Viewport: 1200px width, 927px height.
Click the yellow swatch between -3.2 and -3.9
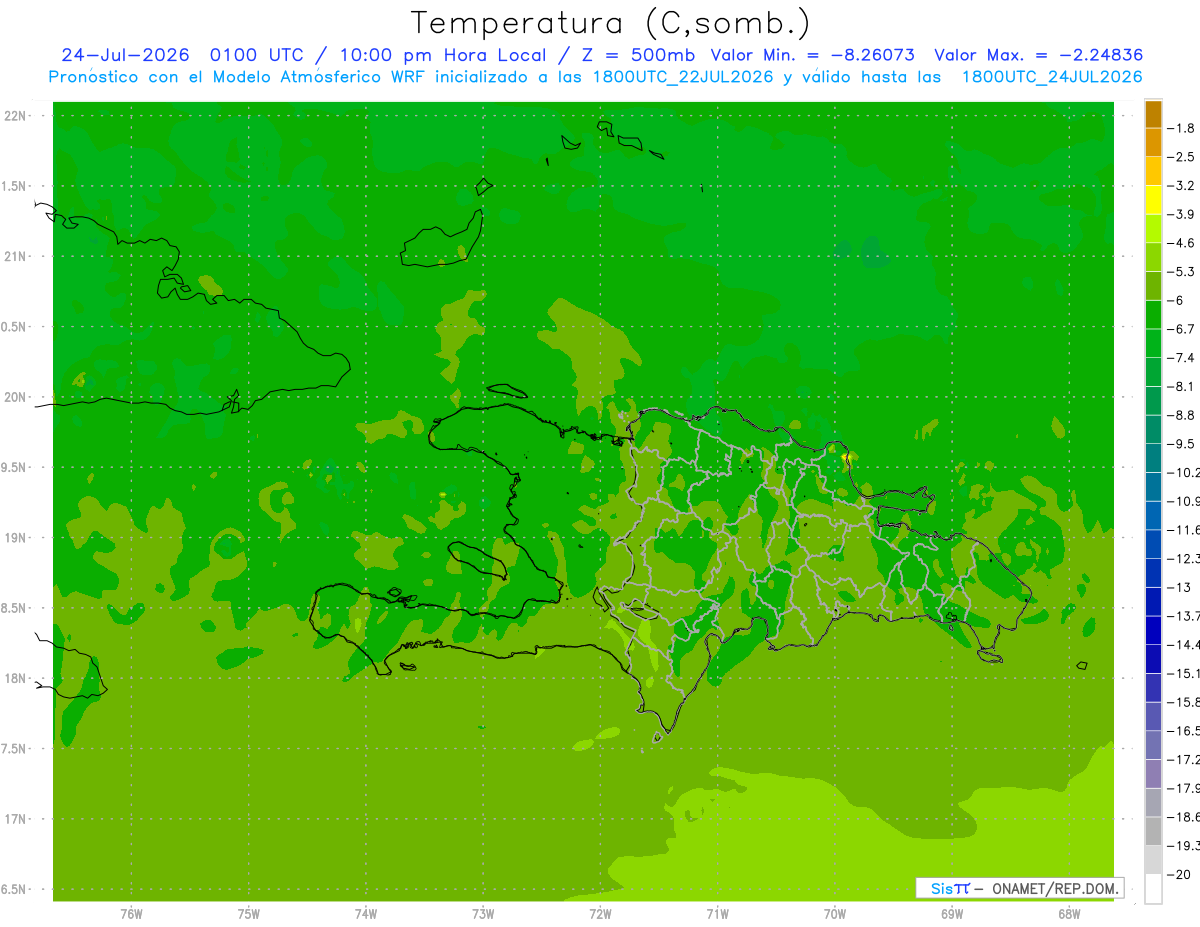pos(1153,200)
